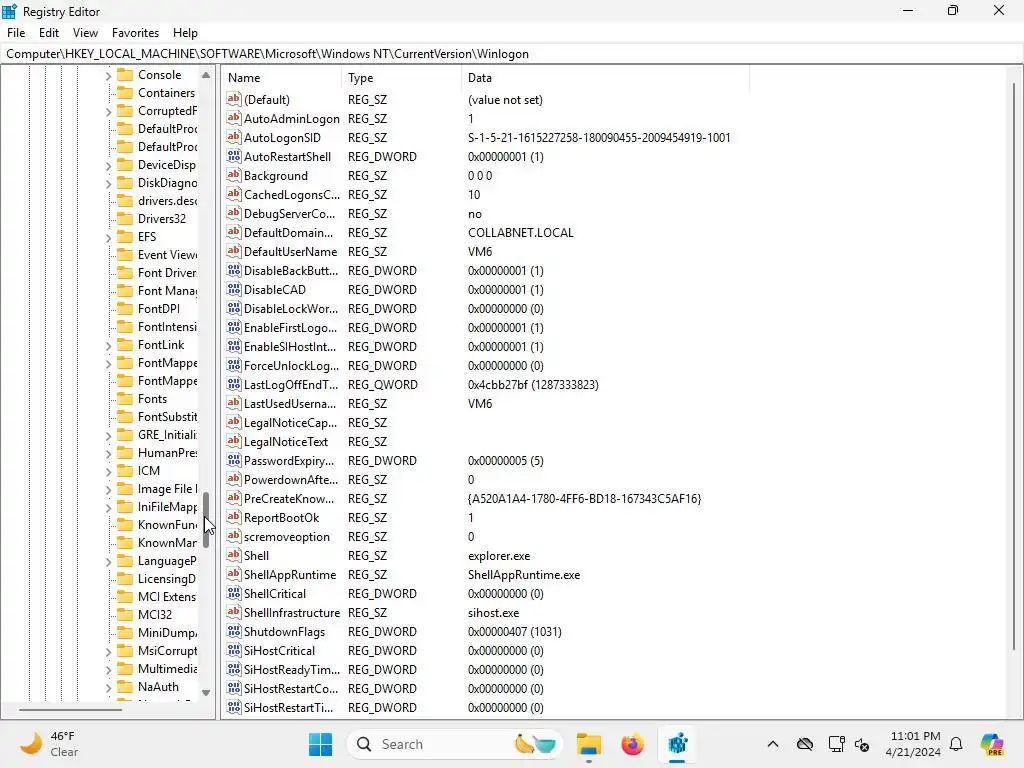Open weather widget showing 46°F Clear

[x=47, y=744]
